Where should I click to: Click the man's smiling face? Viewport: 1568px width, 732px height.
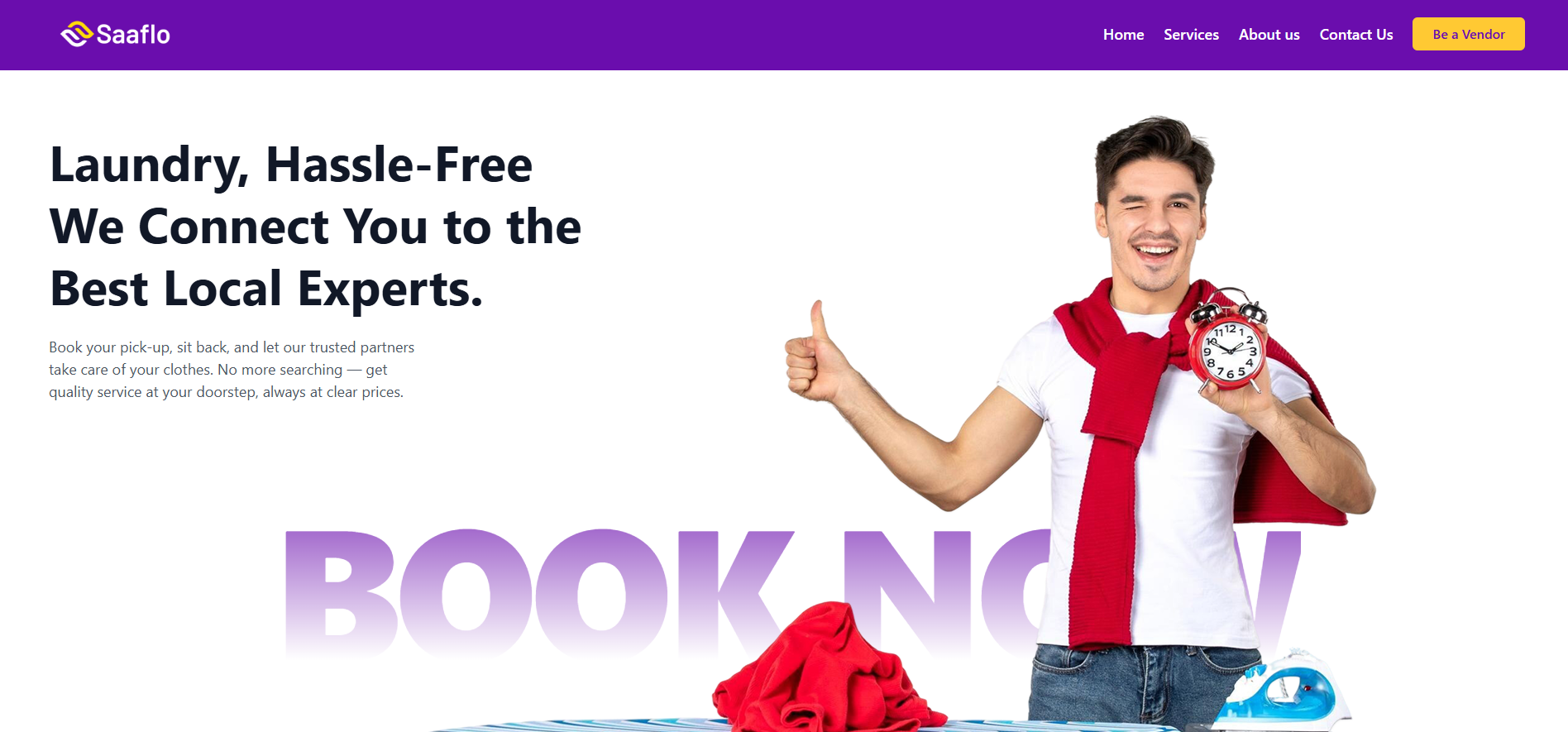pos(1154,227)
